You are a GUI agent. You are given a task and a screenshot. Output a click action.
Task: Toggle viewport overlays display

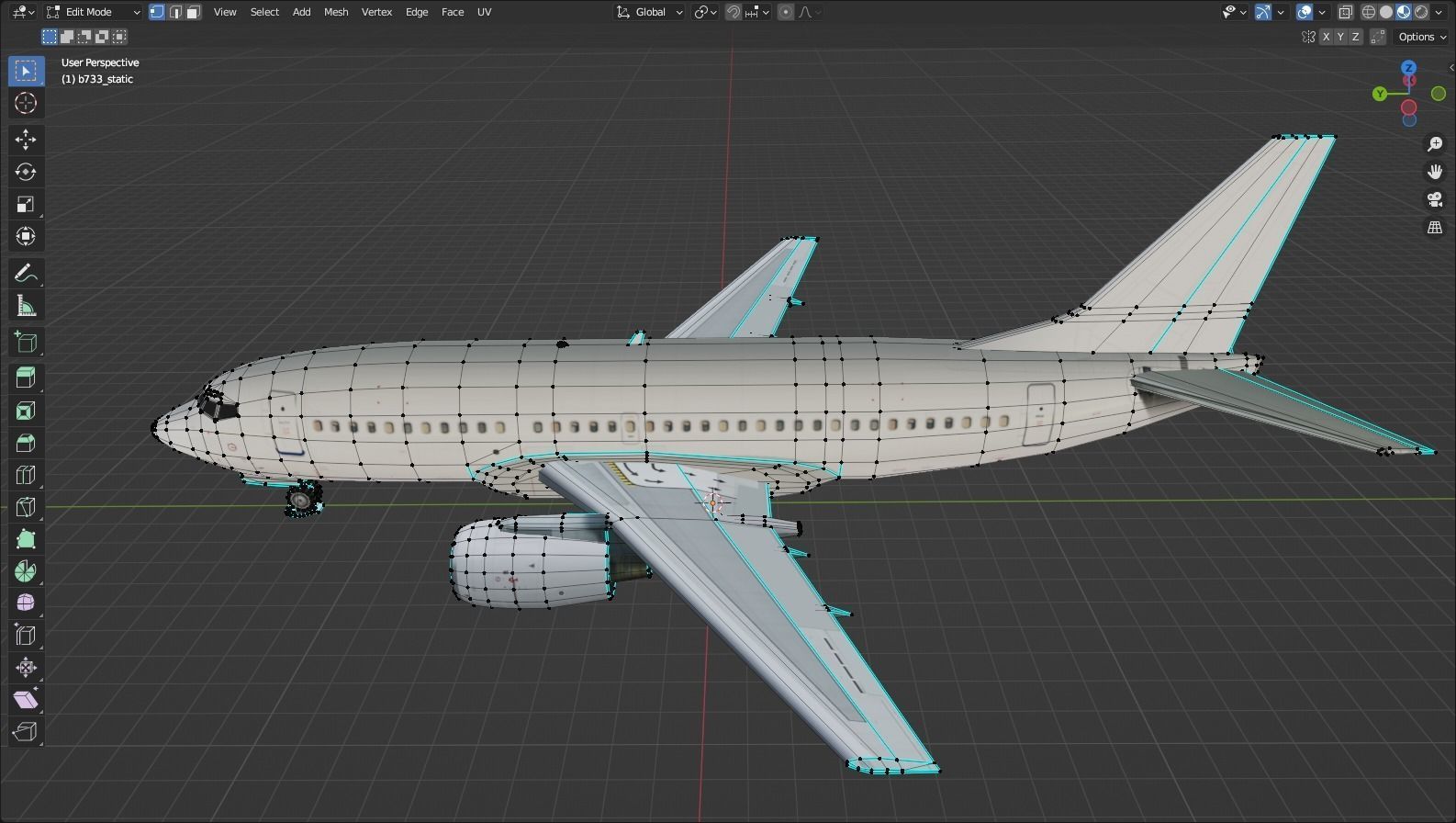coord(1305,12)
